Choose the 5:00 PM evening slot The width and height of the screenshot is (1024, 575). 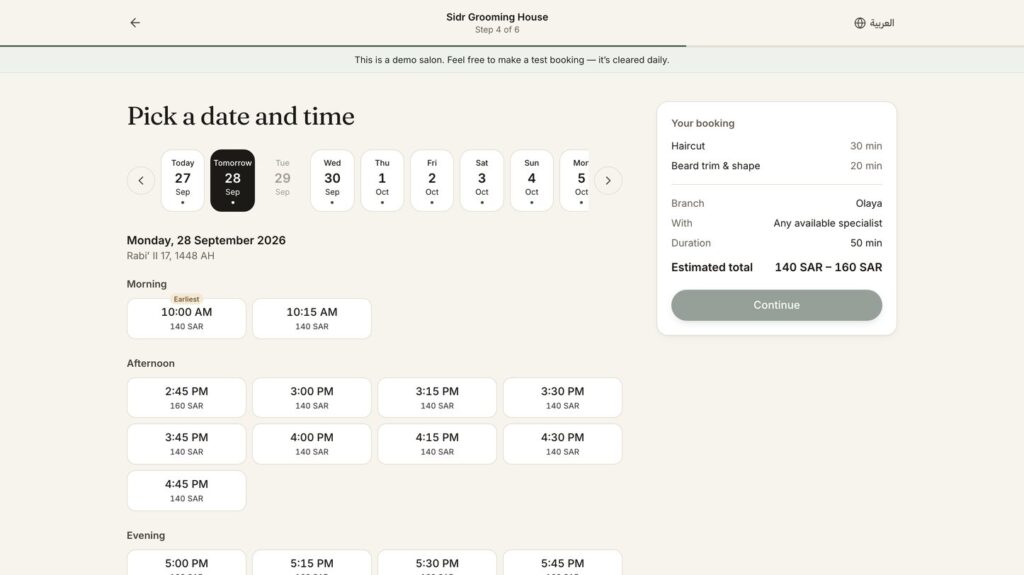187,563
